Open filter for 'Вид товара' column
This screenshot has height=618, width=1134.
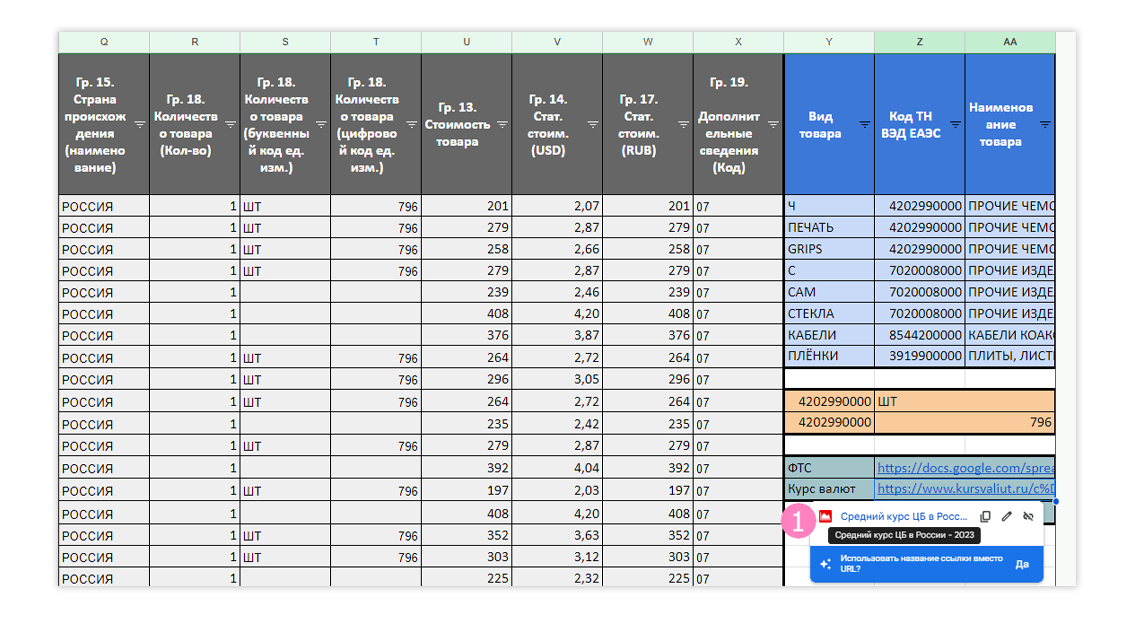(x=864, y=124)
